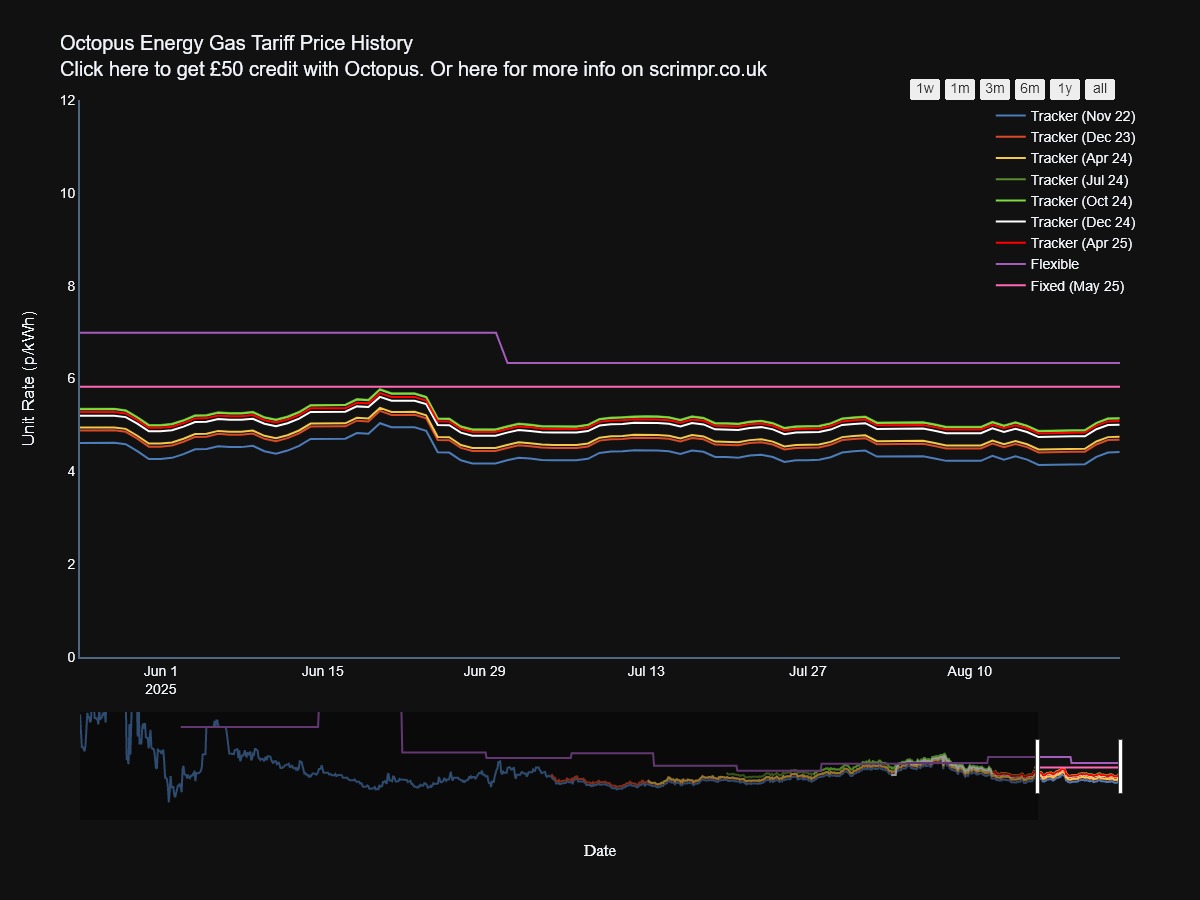Toggle the Tracker (Oct 24) series
The height and width of the screenshot is (900, 1200).
(1081, 201)
